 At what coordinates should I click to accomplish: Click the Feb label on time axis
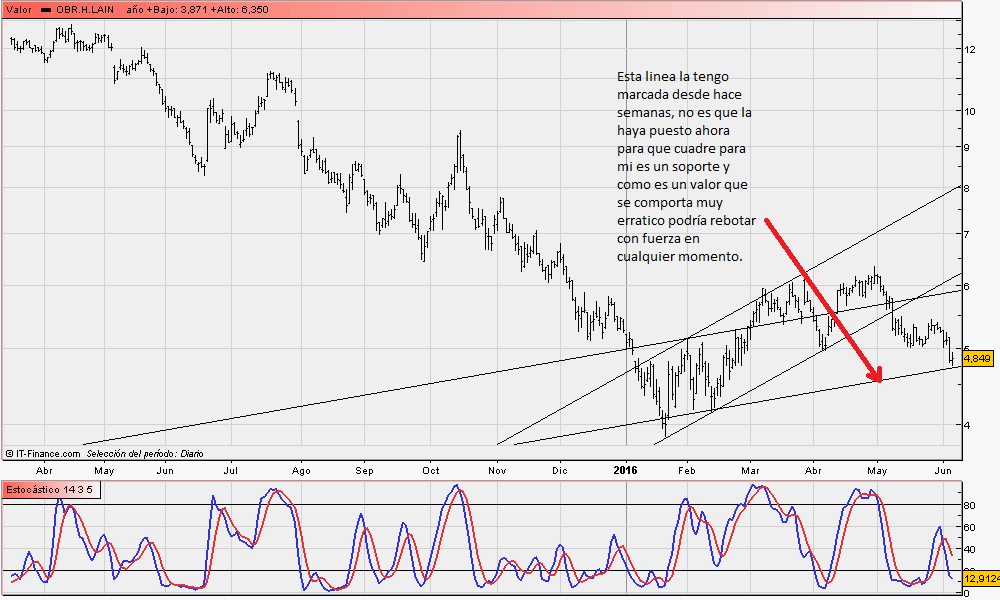[x=686, y=469]
